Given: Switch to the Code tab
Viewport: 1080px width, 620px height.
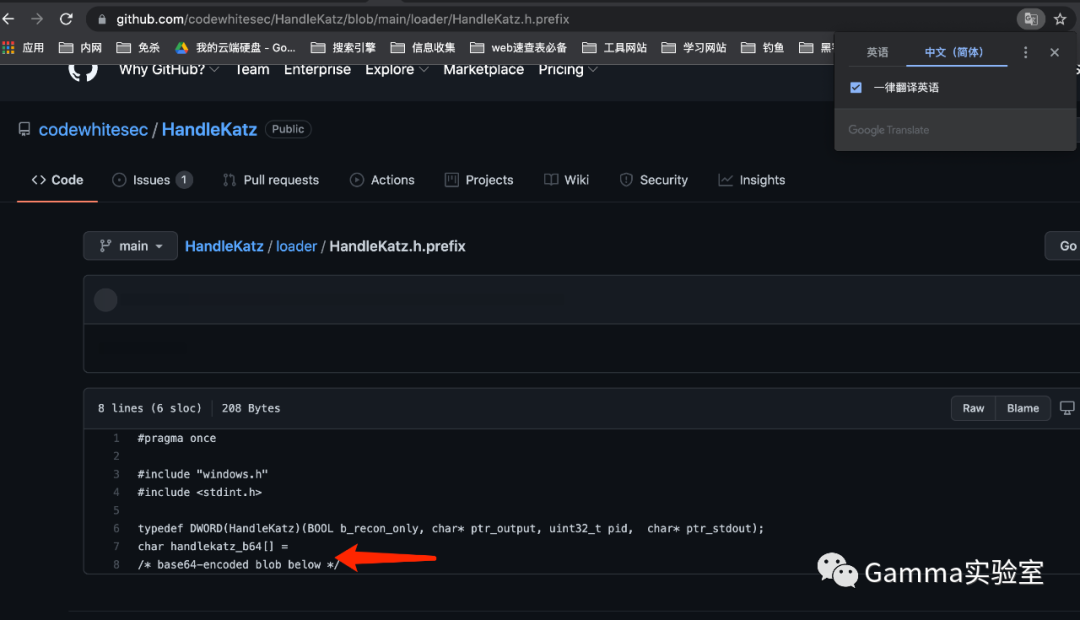Looking at the screenshot, I should 57,180.
